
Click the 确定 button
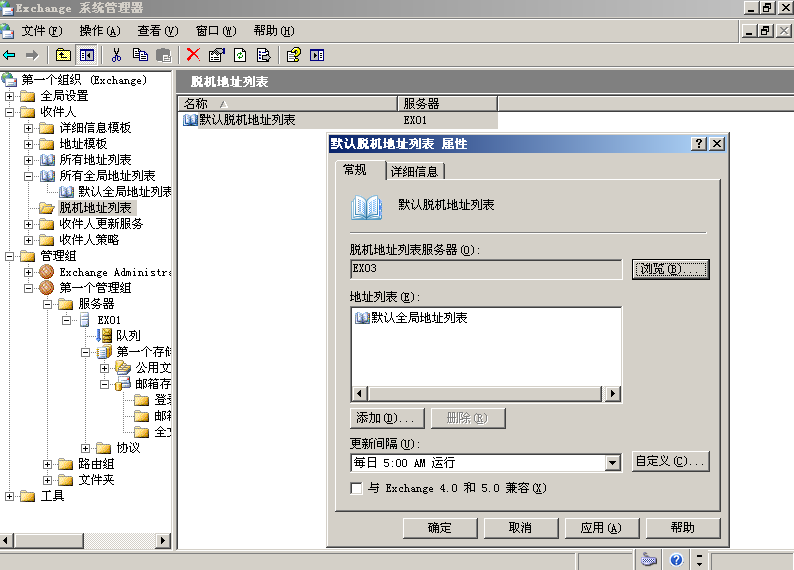(x=440, y=528)
